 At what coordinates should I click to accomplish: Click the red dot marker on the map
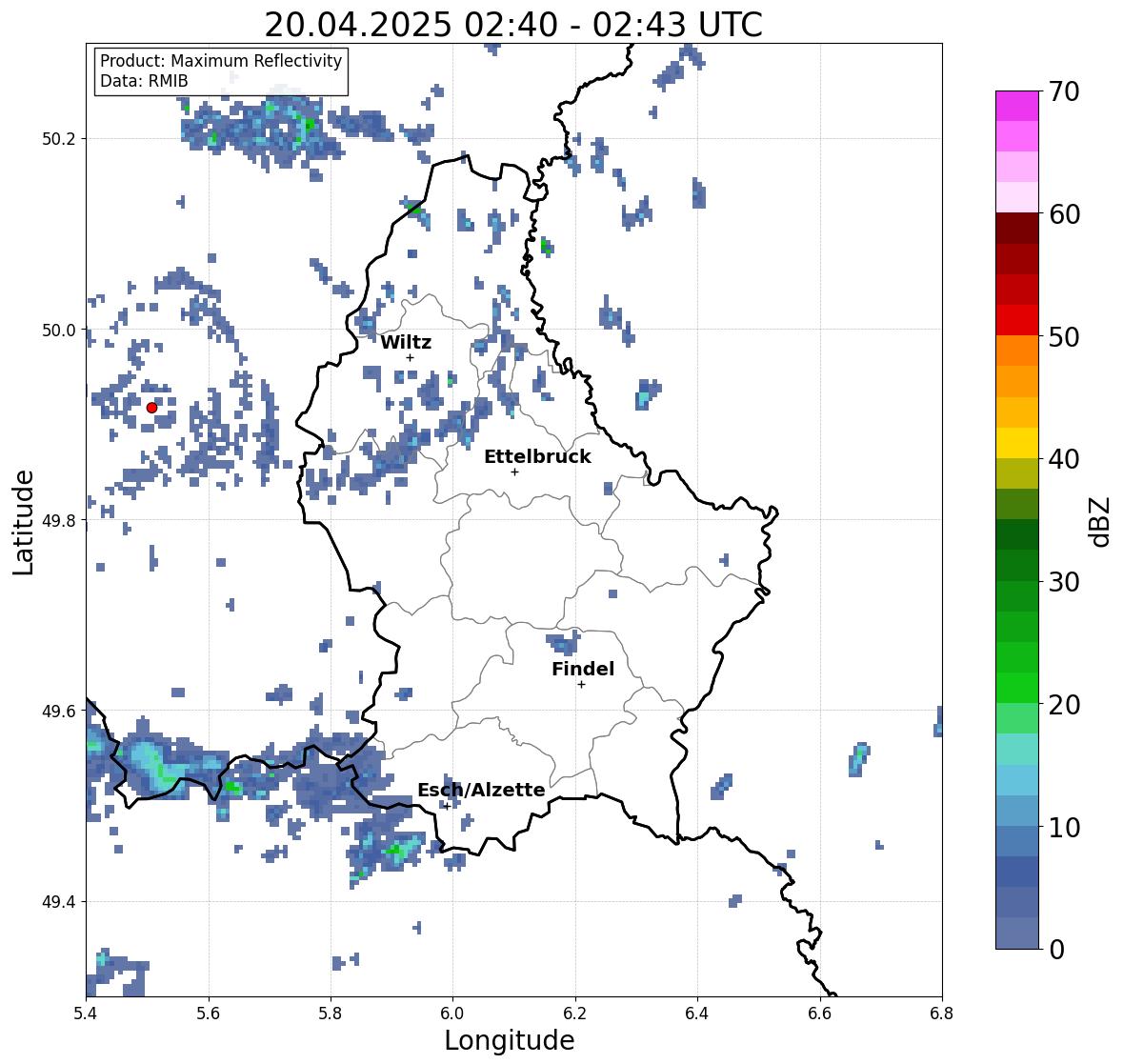point(151,408)
